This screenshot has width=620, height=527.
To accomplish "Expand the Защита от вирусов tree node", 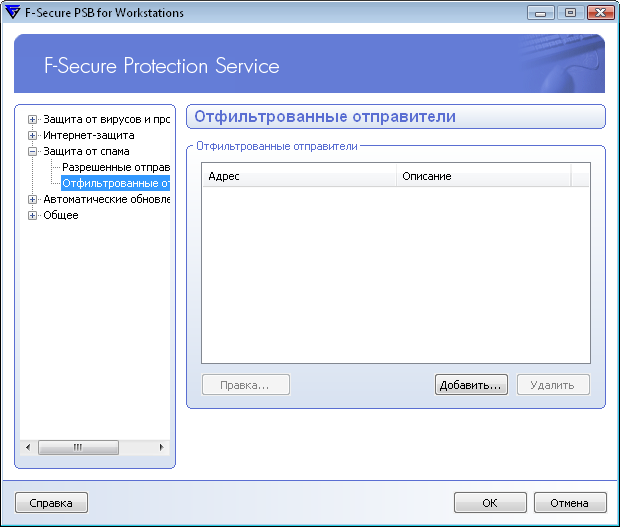I will (32, 119).
